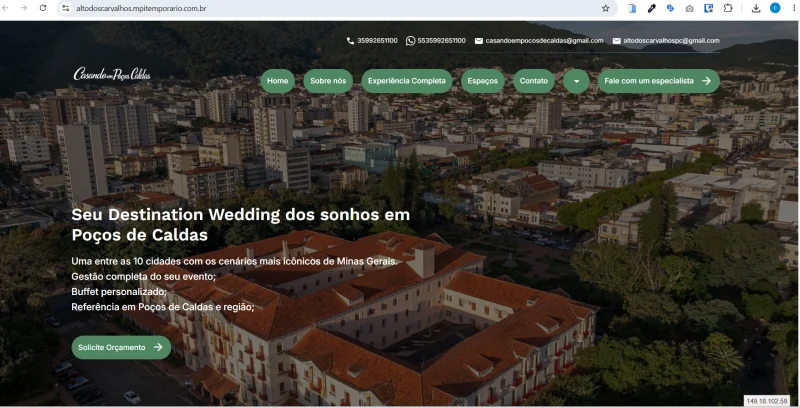This screenshot has height=408, width=800.
Task: Navigate to Espaços
Action: [x=483, y=81]
